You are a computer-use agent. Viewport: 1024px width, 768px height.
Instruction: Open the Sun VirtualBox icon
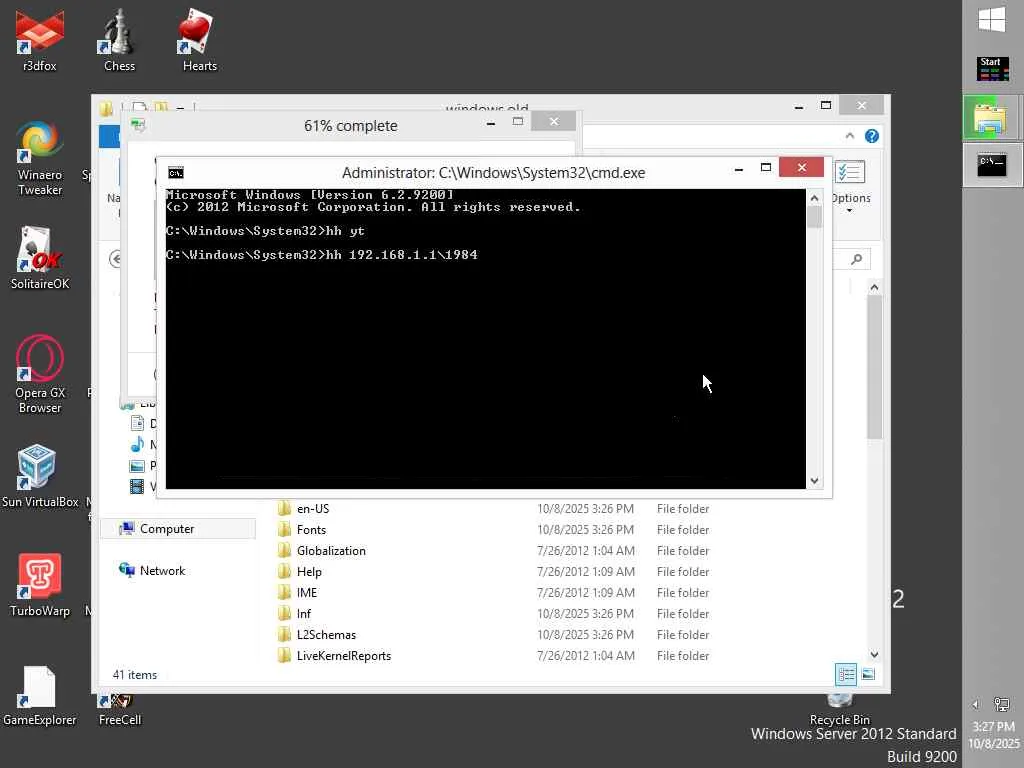pos(39,475)
